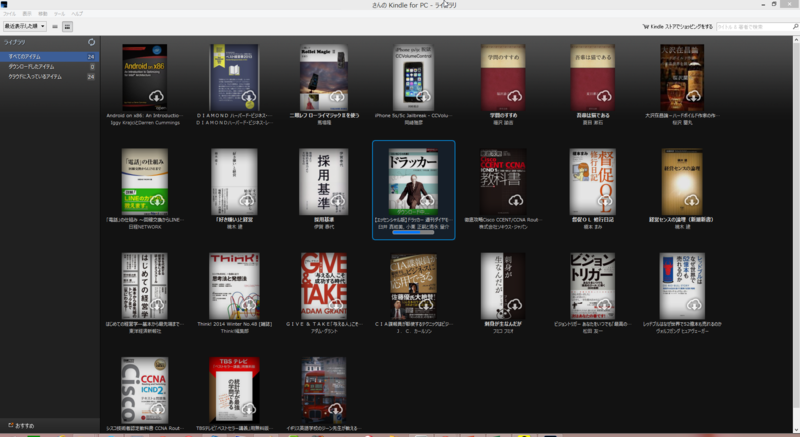The image size is (800, 437).
Task: Click cloud download icon on 採用基準 cover
Action: tap(337, 200)
